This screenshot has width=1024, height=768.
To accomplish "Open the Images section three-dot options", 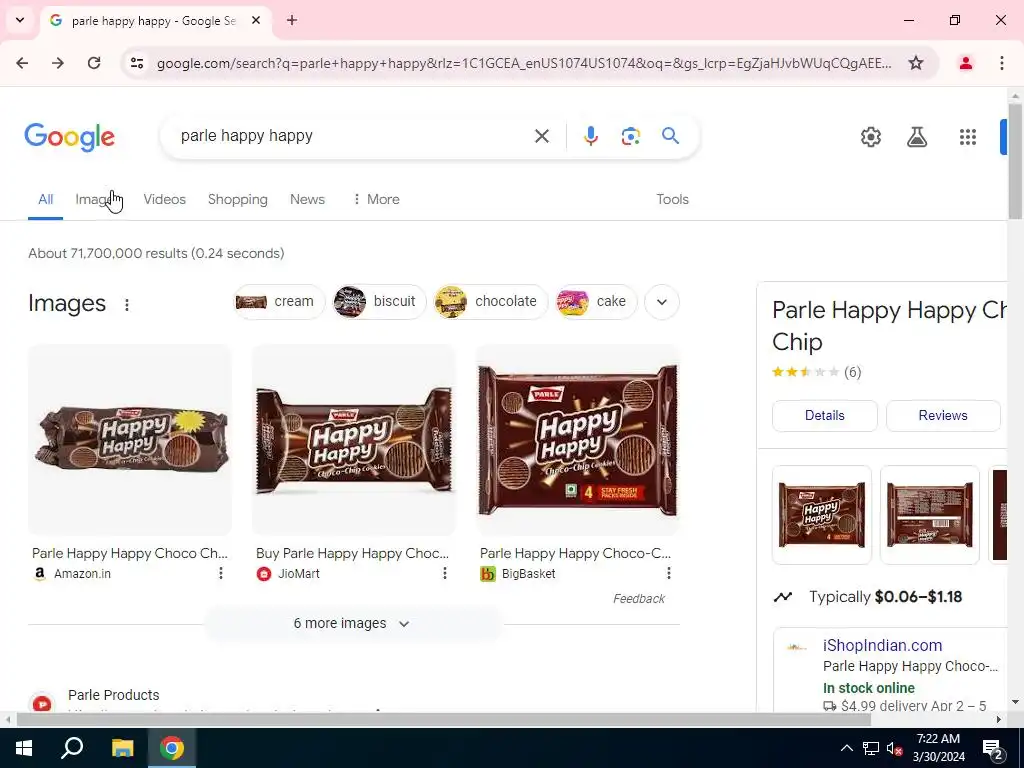I will click(127, 304).
